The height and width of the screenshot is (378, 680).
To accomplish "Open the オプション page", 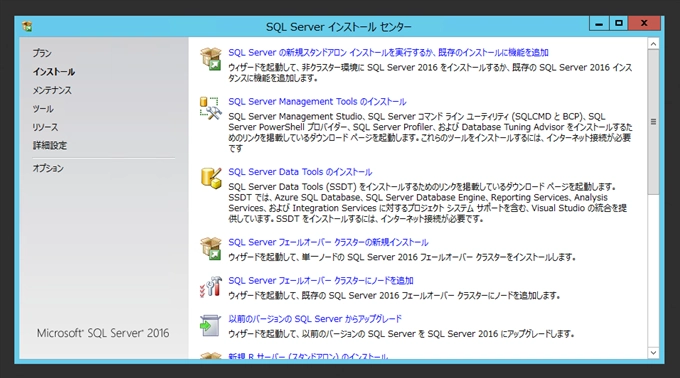I will point(48,168).
